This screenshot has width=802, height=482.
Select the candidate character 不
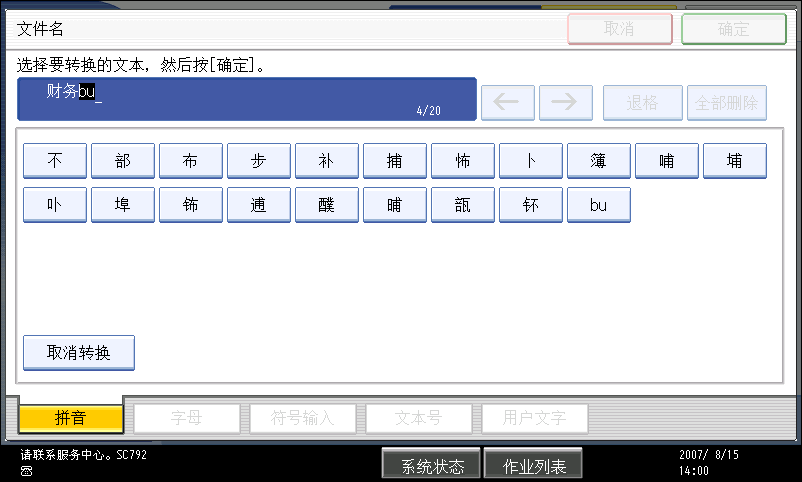coord(55,161)
